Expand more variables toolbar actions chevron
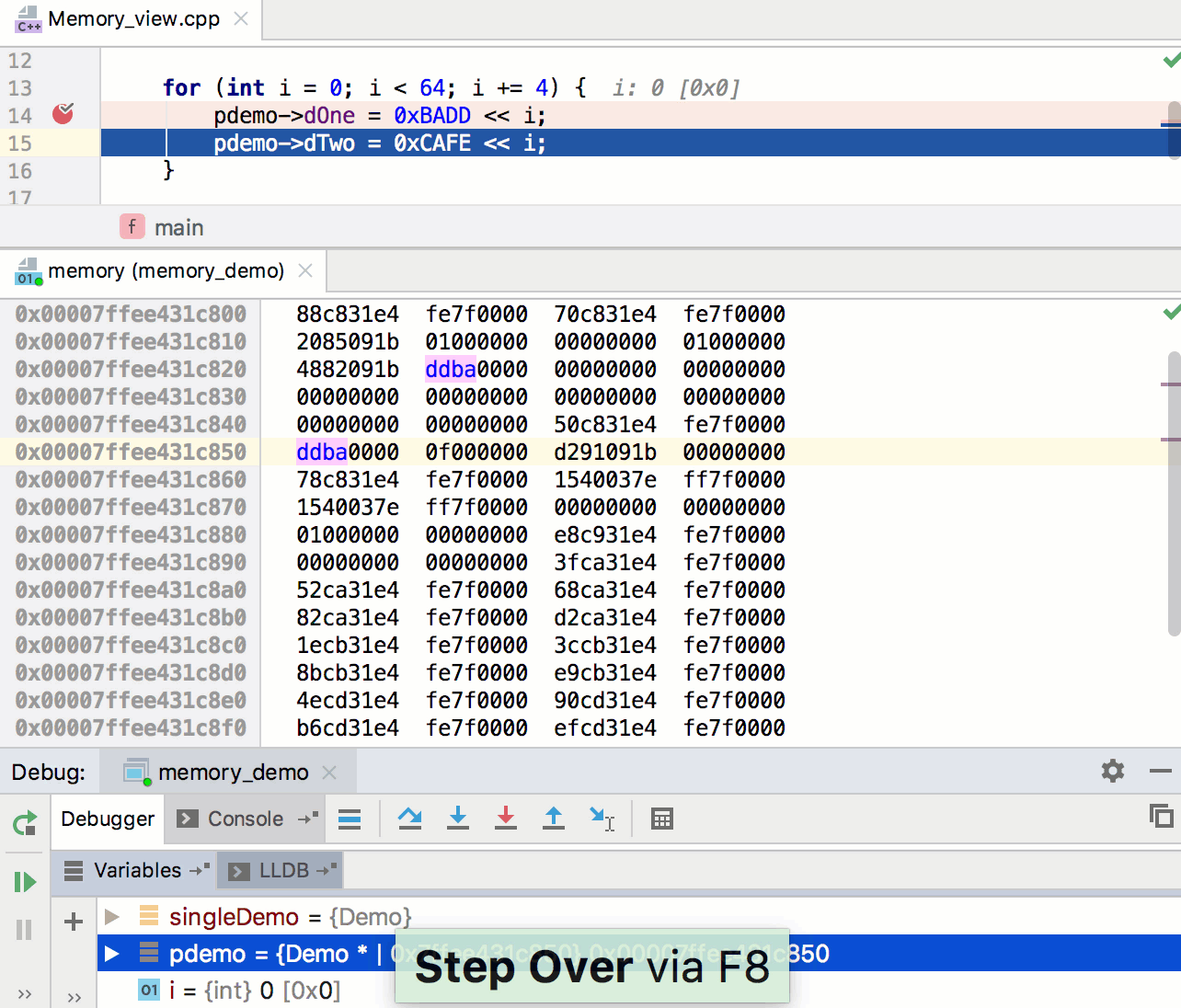This screenshot has width=1181, height=1008. [x=75, y=997]
